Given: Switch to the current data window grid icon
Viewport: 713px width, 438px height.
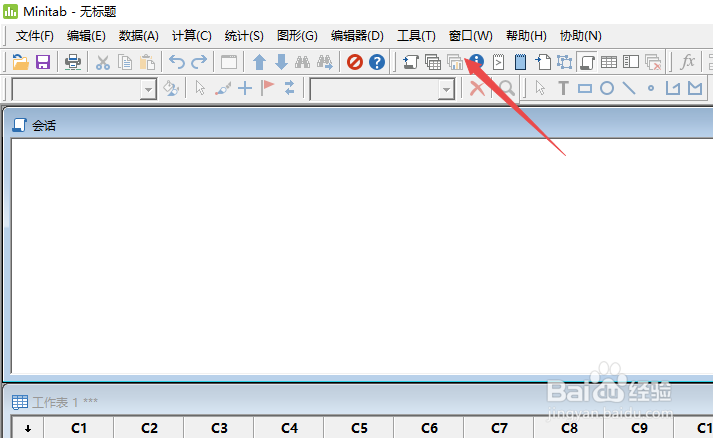Looking at the screenshot, I should coord(609,62).
